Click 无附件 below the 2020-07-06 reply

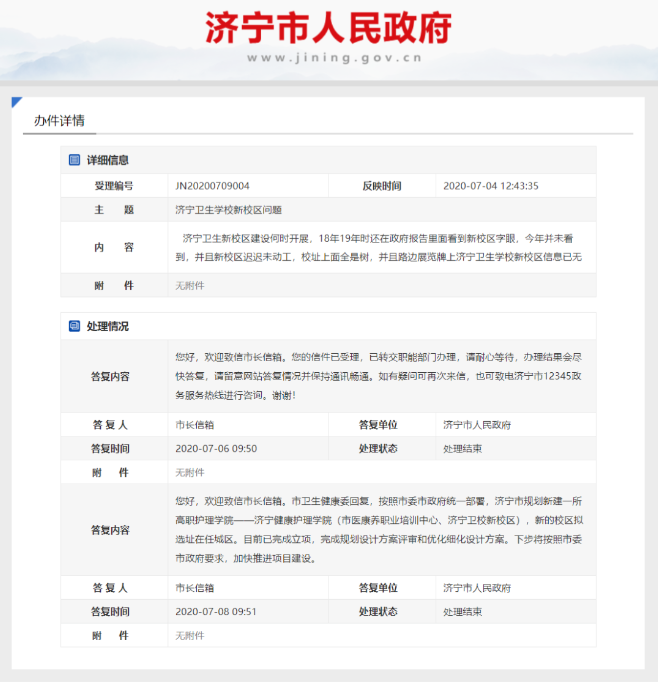point(190,472)
